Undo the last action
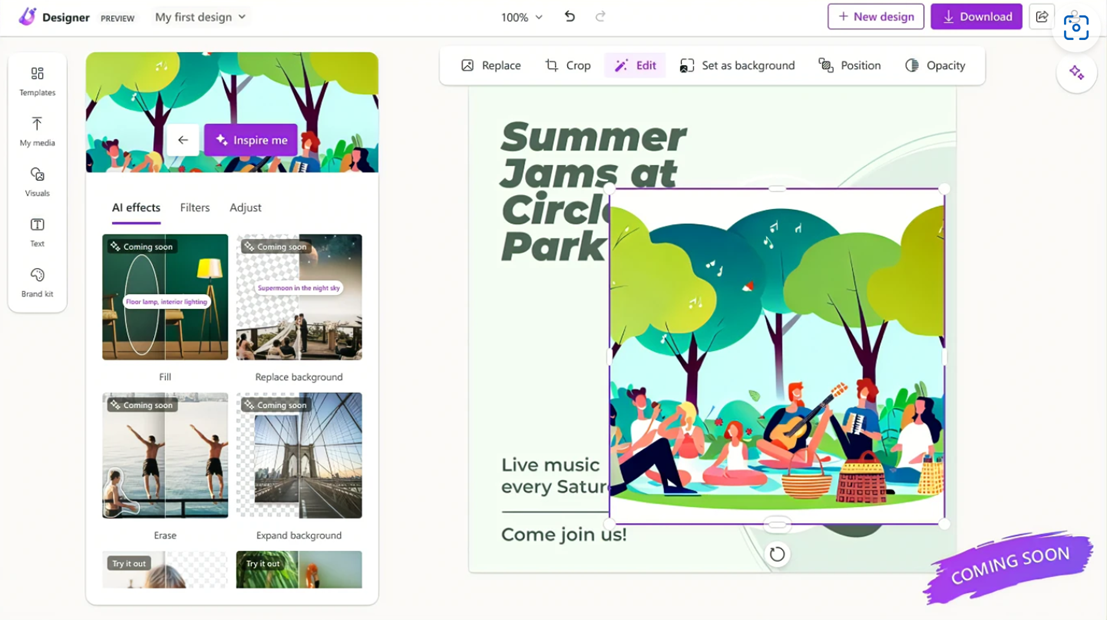Screen dimensions: 1107x620 (570, 16)
